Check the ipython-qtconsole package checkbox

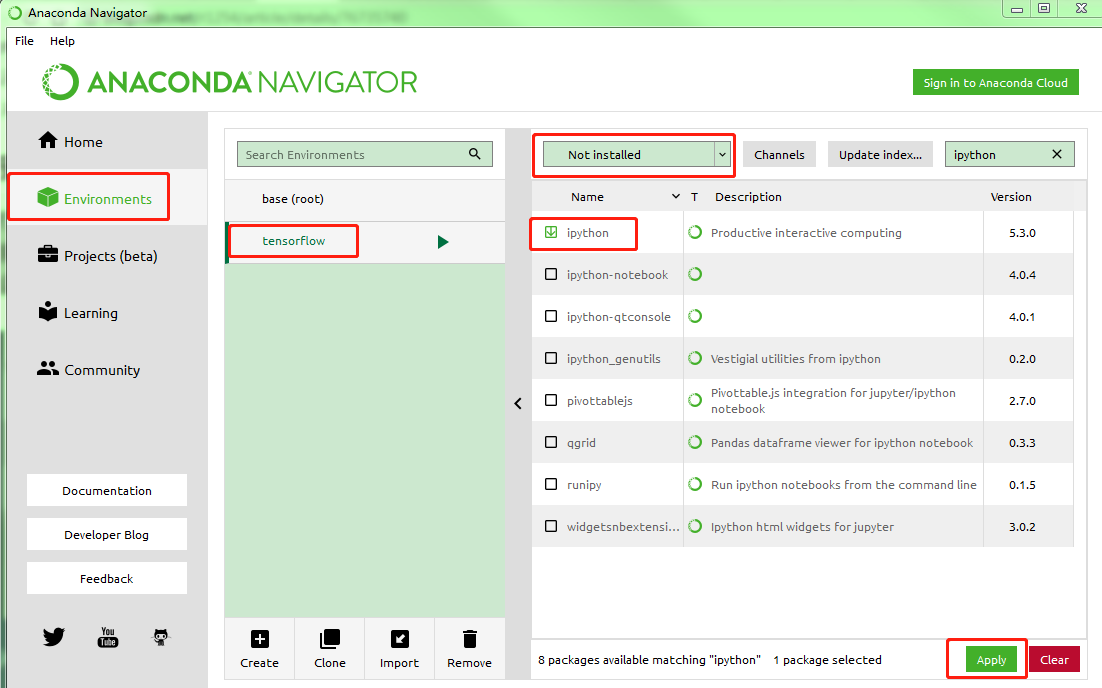551,316
